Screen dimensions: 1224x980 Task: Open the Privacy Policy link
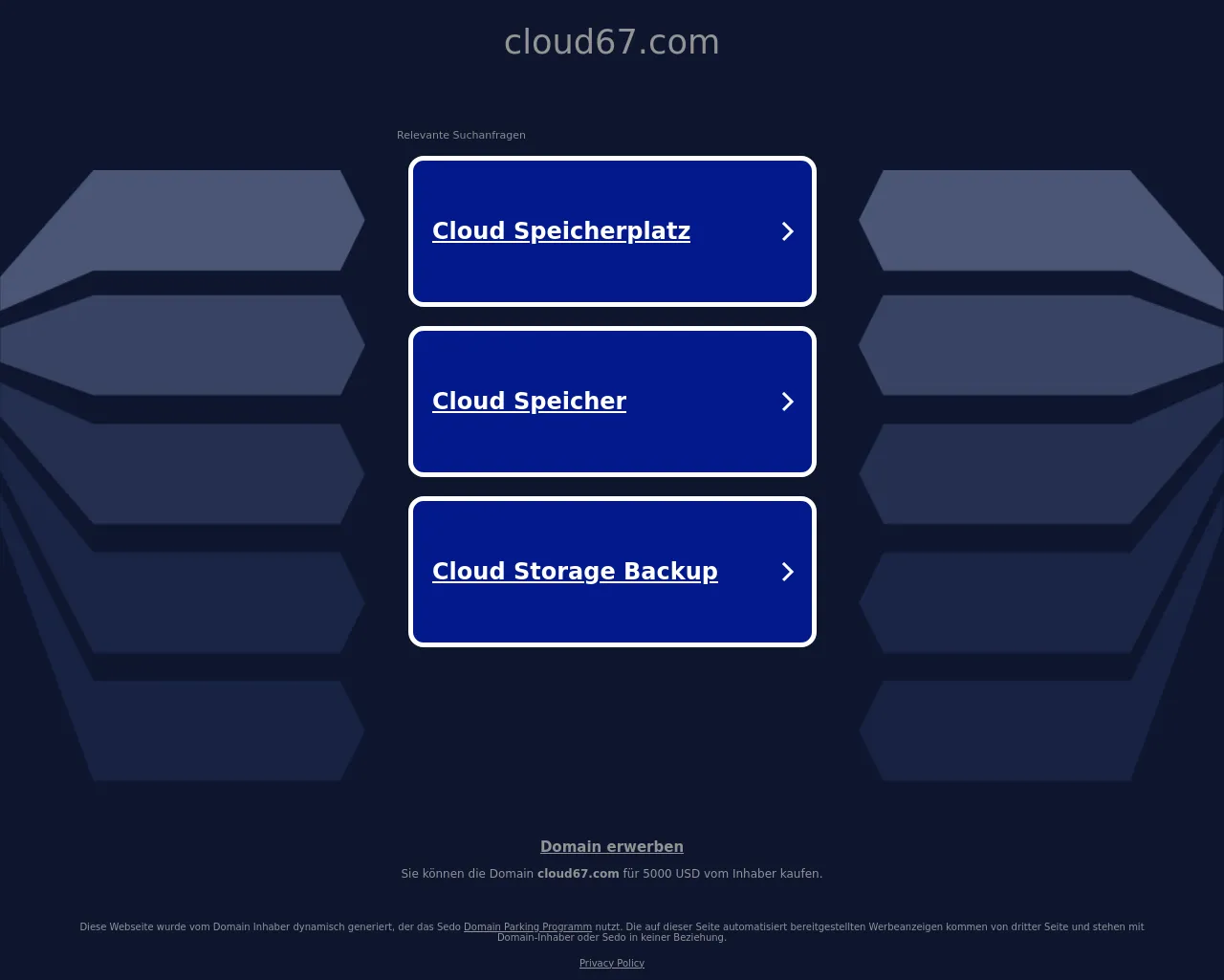[x=612, y=963]
